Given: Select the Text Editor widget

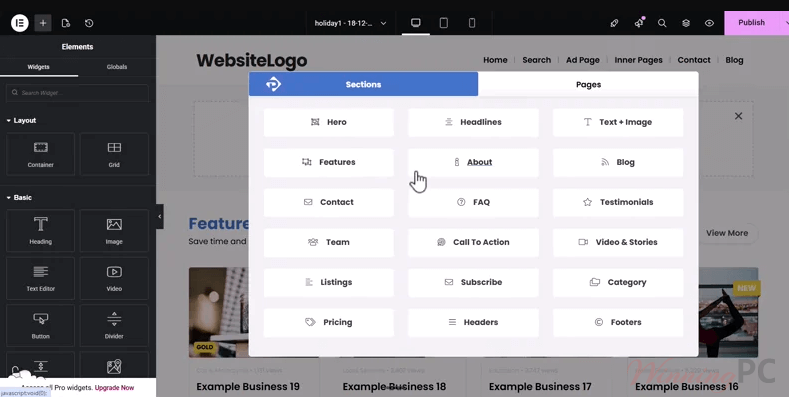Looking at the screenshot, I should point(41,278).
